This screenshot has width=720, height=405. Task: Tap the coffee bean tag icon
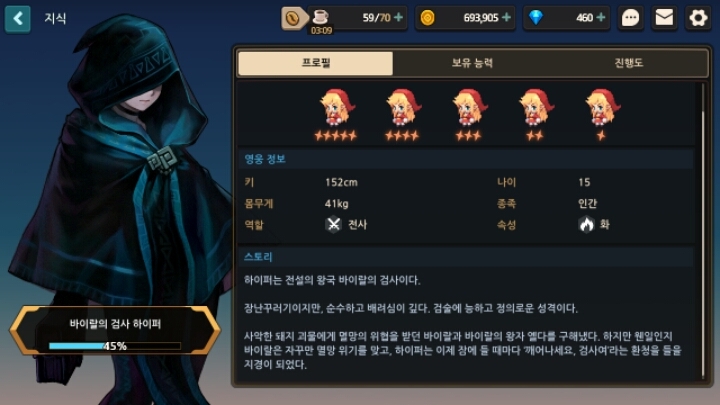coord(293,18)
